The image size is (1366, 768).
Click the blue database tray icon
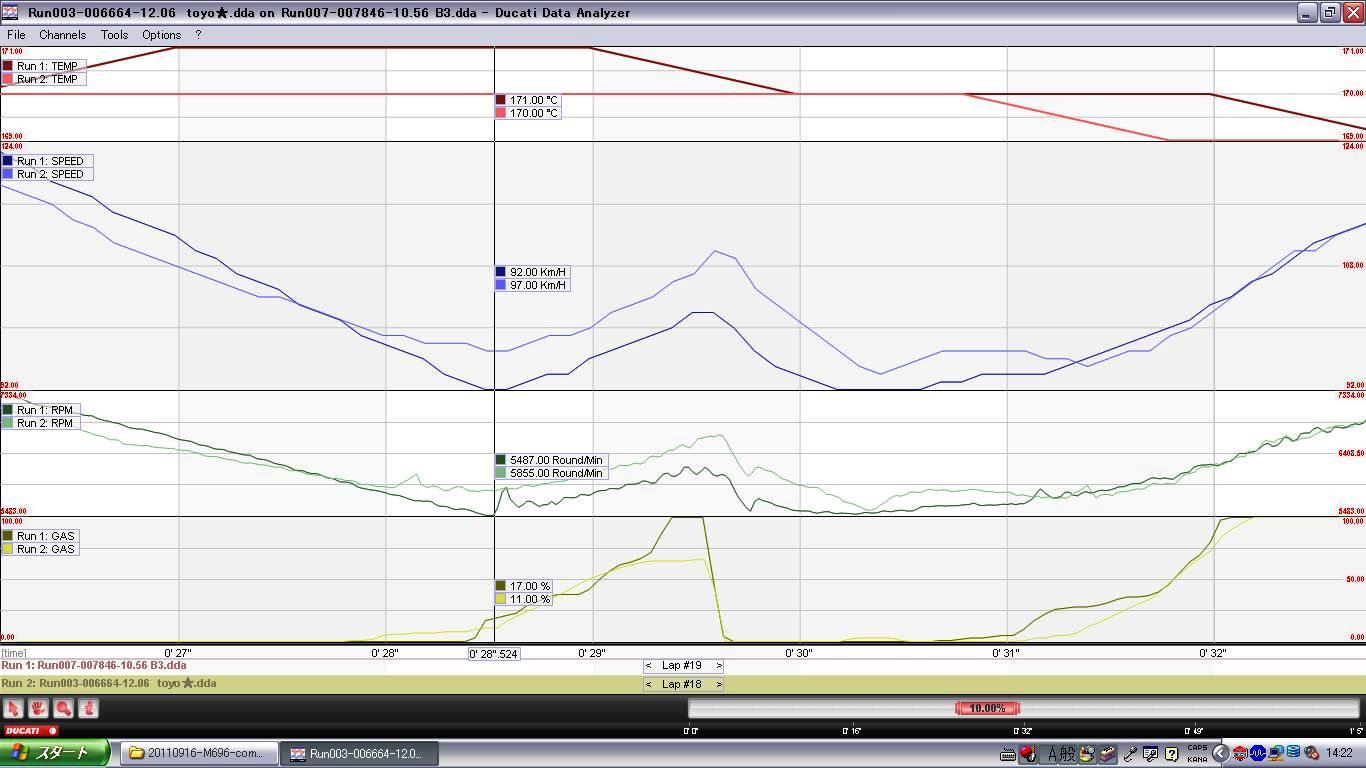(1294, 753)
